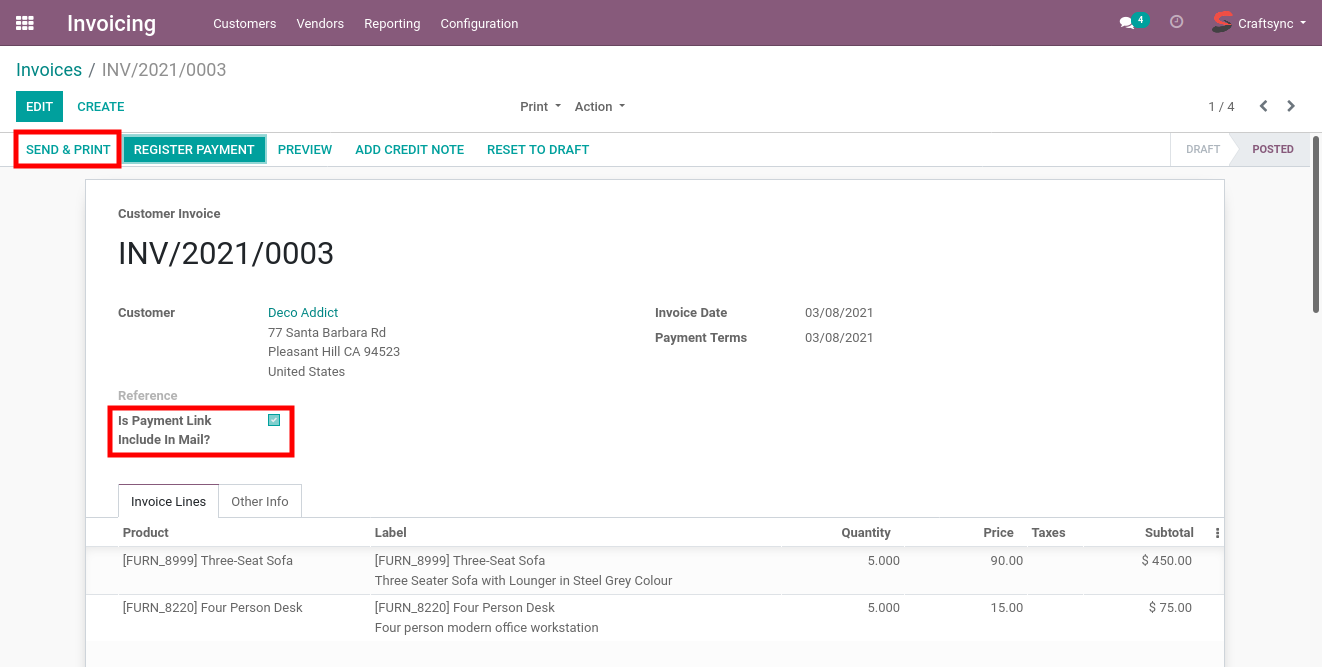This screenshot has width=1322, height=667.
Task: Click the Register Payment button
Action: (194, 150)
